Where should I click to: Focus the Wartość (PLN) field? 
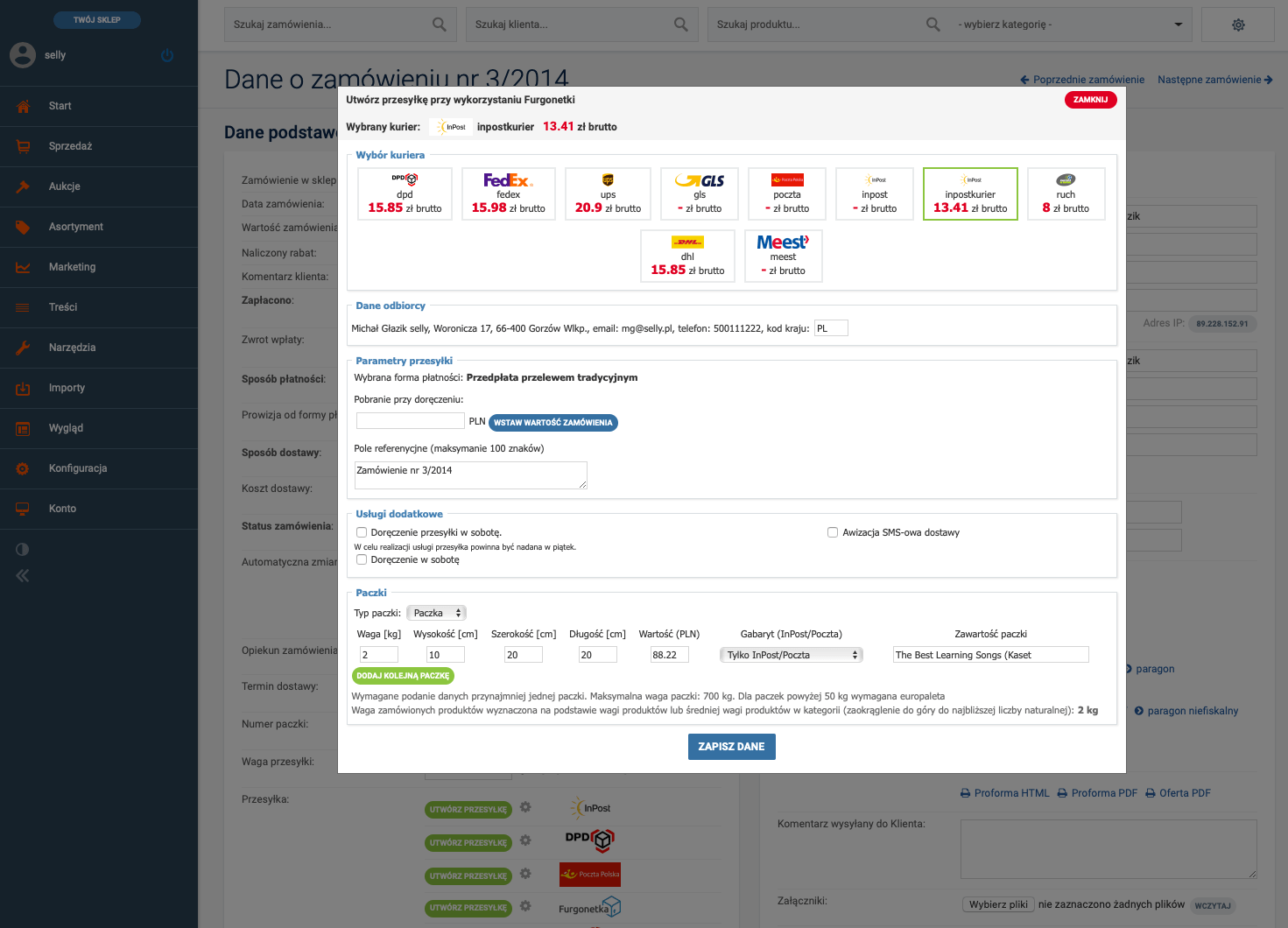pyautogui.click(x=670, y=655)
